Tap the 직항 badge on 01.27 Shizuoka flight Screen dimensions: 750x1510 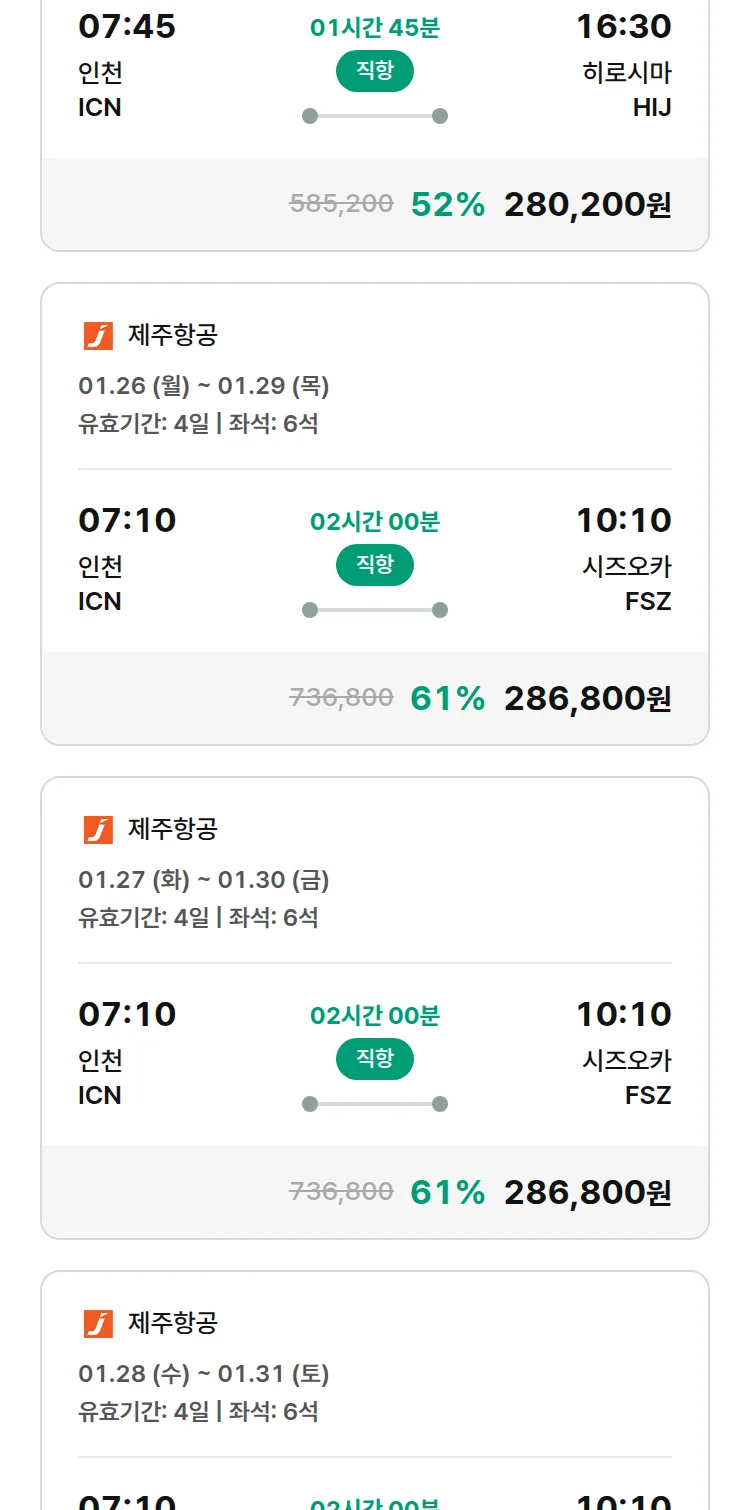(375, 1059)
